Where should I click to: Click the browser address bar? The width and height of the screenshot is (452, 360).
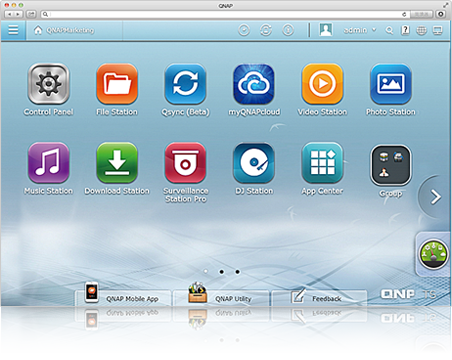[x=224, y=14]
